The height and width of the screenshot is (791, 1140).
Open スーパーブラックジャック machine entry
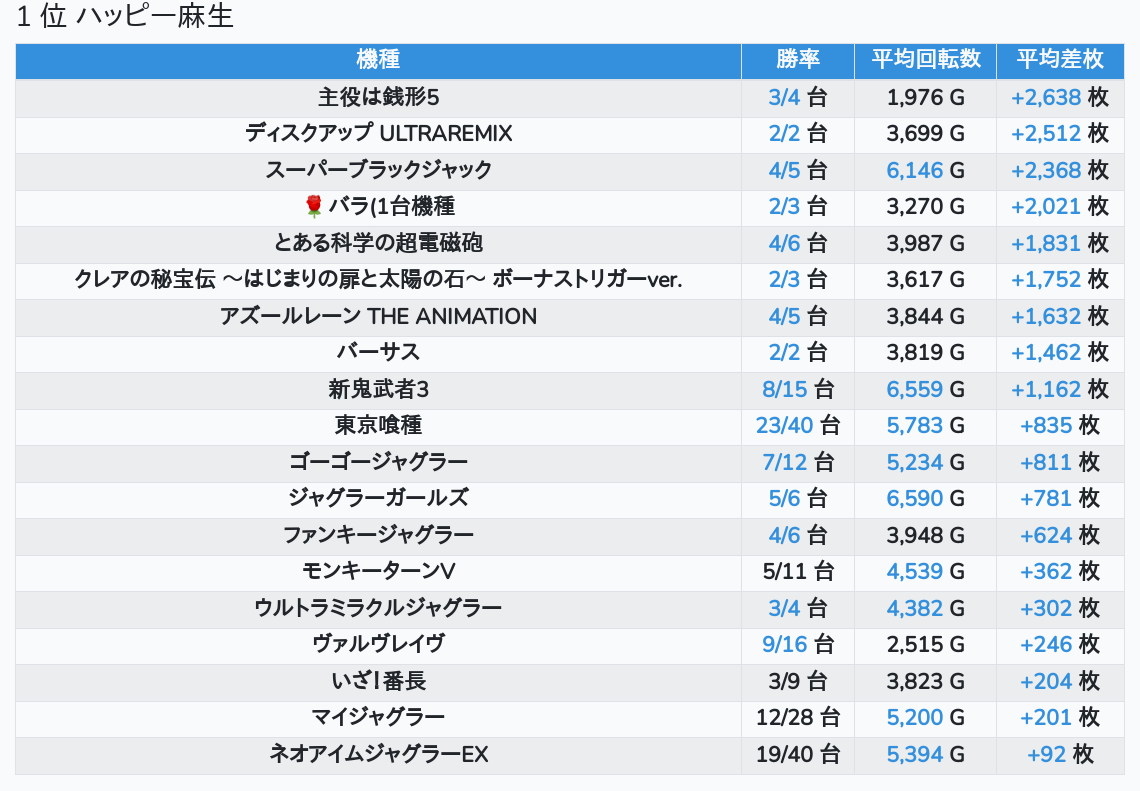[x=378, y=170]
